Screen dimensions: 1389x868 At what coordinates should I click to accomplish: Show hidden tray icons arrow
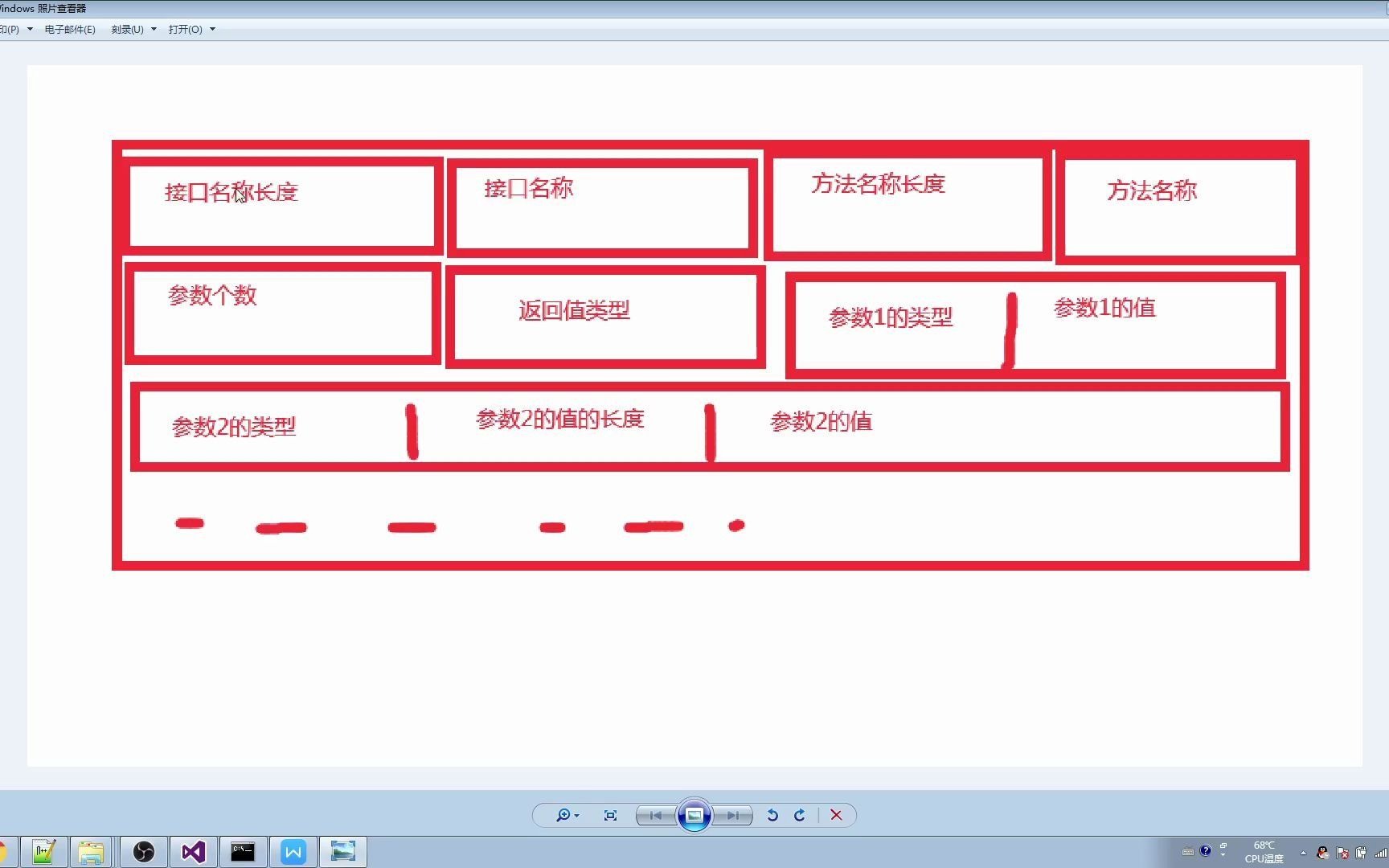1303,853
